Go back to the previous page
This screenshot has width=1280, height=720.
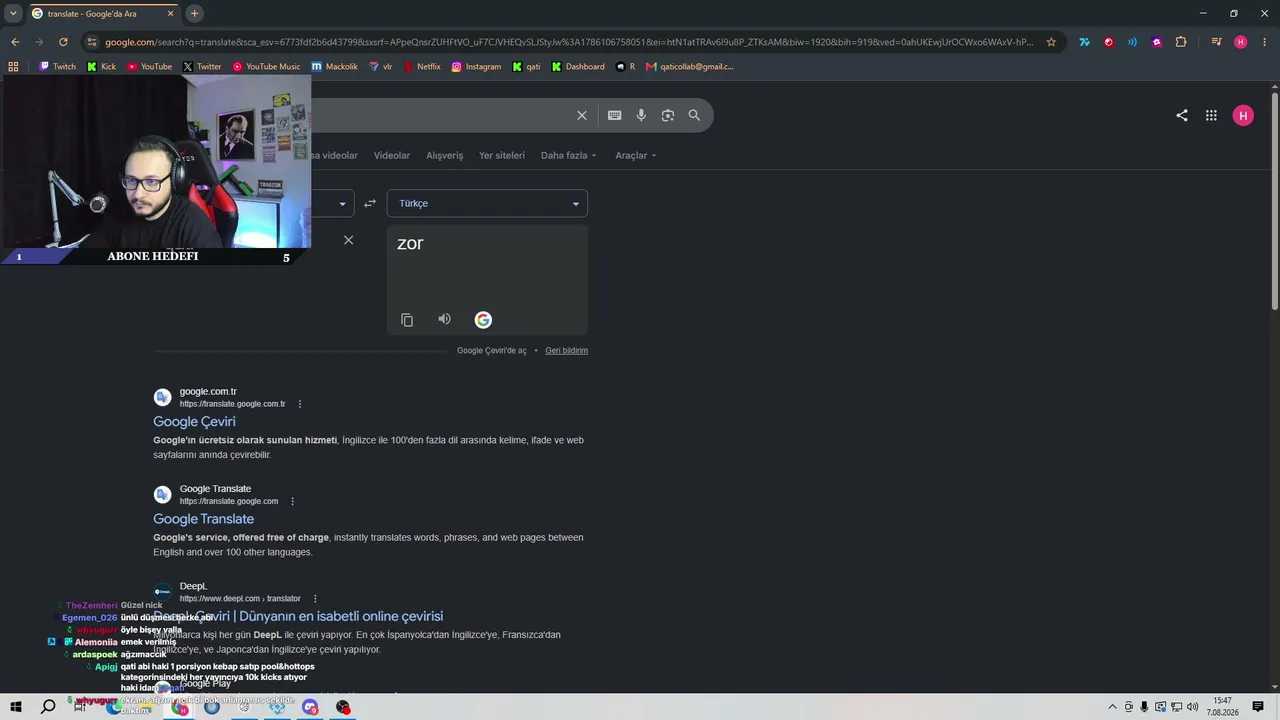[15, 42]
